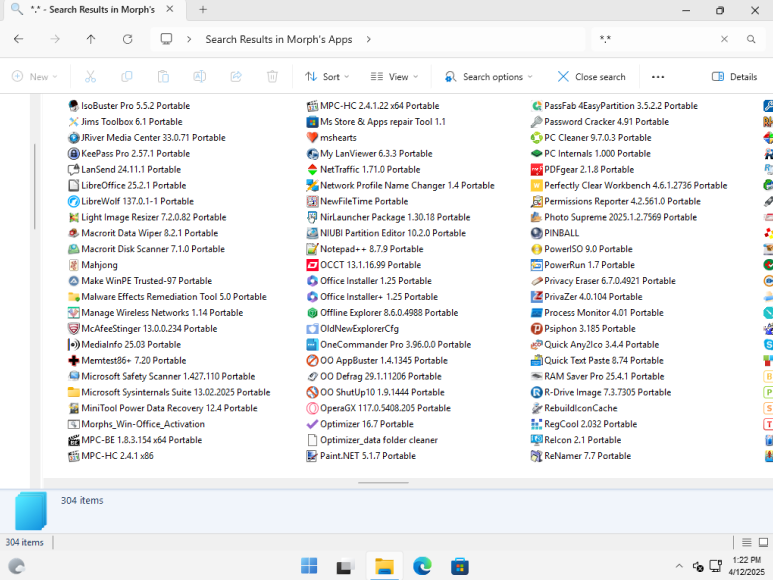This screenshot has height=580, width=773.
Task: Click the PINBALL icon
Action: click(536, 233)
